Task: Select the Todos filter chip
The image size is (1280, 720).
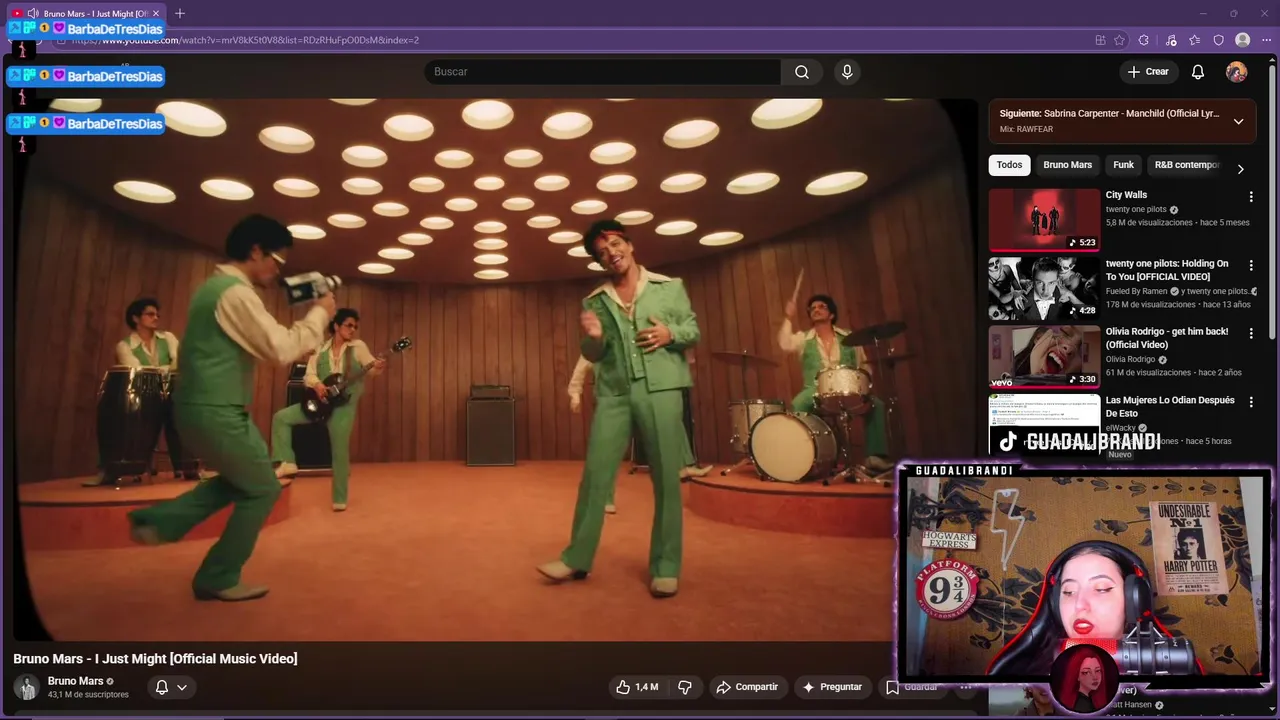Action: point(1009,165)
